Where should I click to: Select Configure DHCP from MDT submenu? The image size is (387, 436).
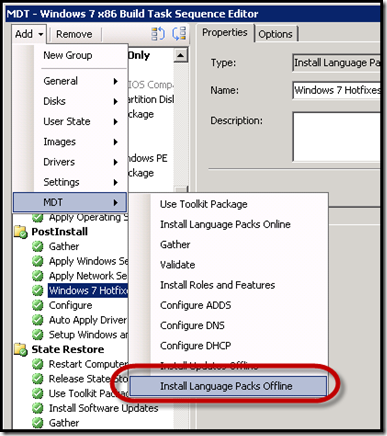pyautogui.click(x=196, y=346)
